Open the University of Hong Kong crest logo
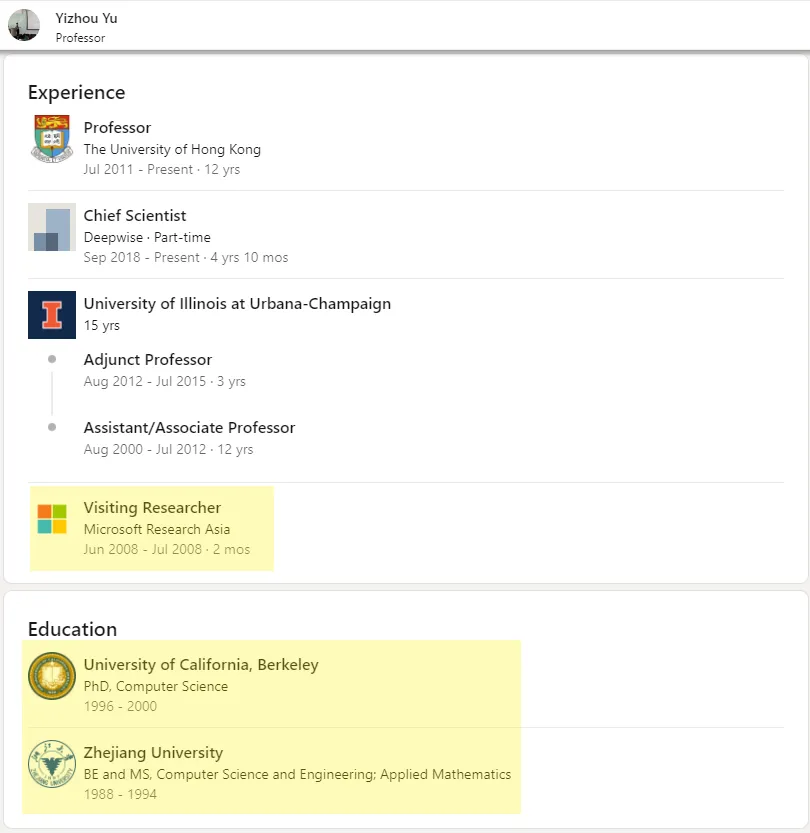The height and width of the screenshot is (833, 810). (52, 139)
